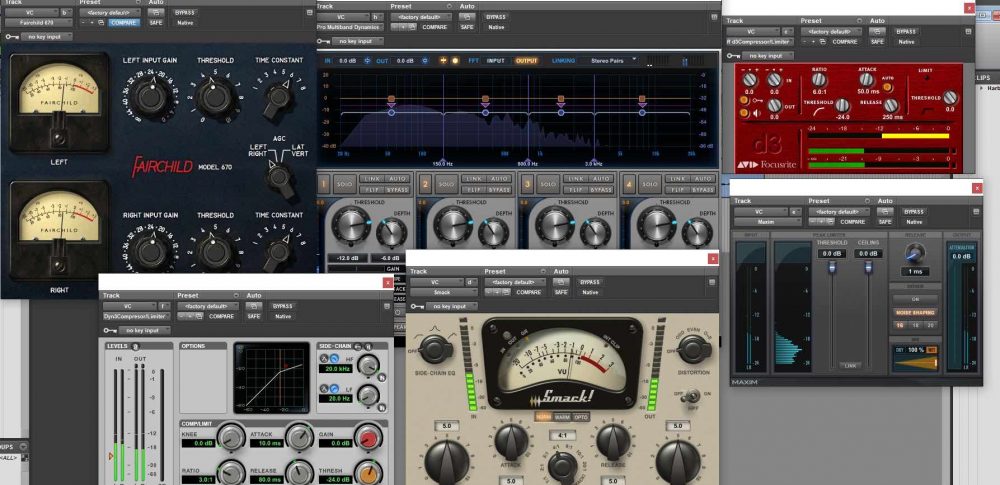
Task: Click Smack! Distortion selector knob
Action: [x=694, y=348]
